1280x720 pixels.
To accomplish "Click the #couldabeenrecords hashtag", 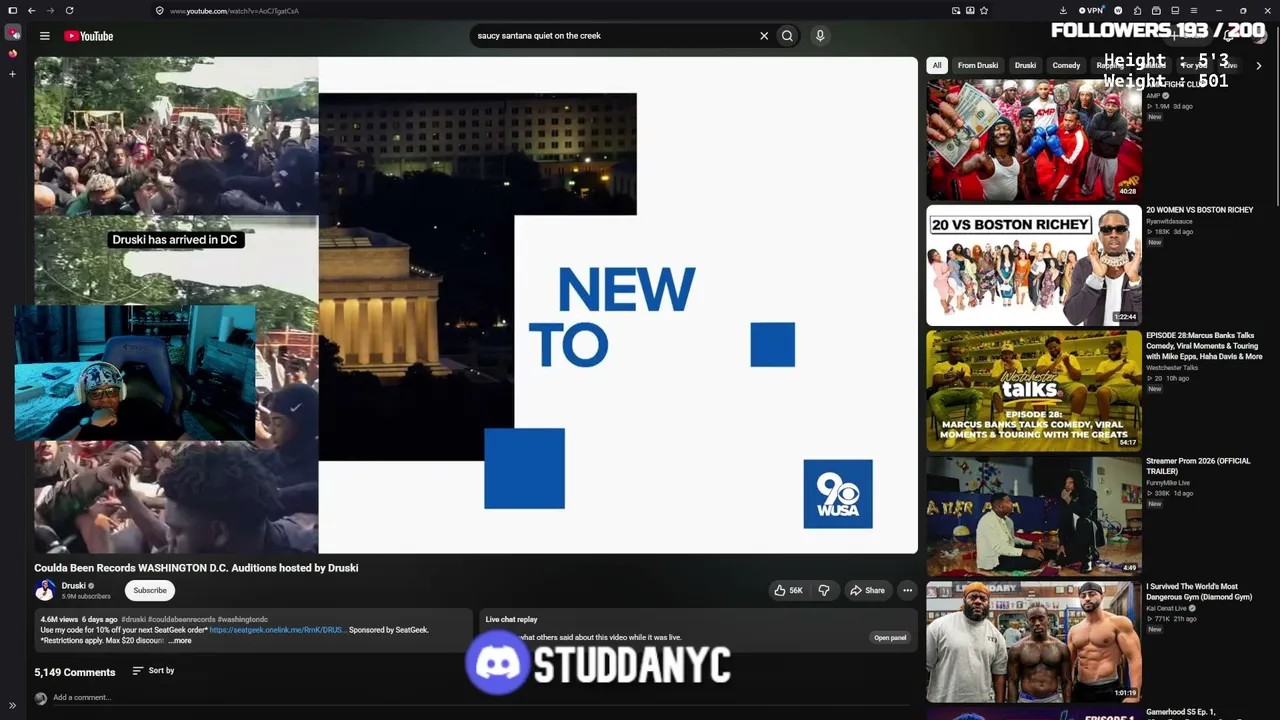I will [x=182, y=620].
